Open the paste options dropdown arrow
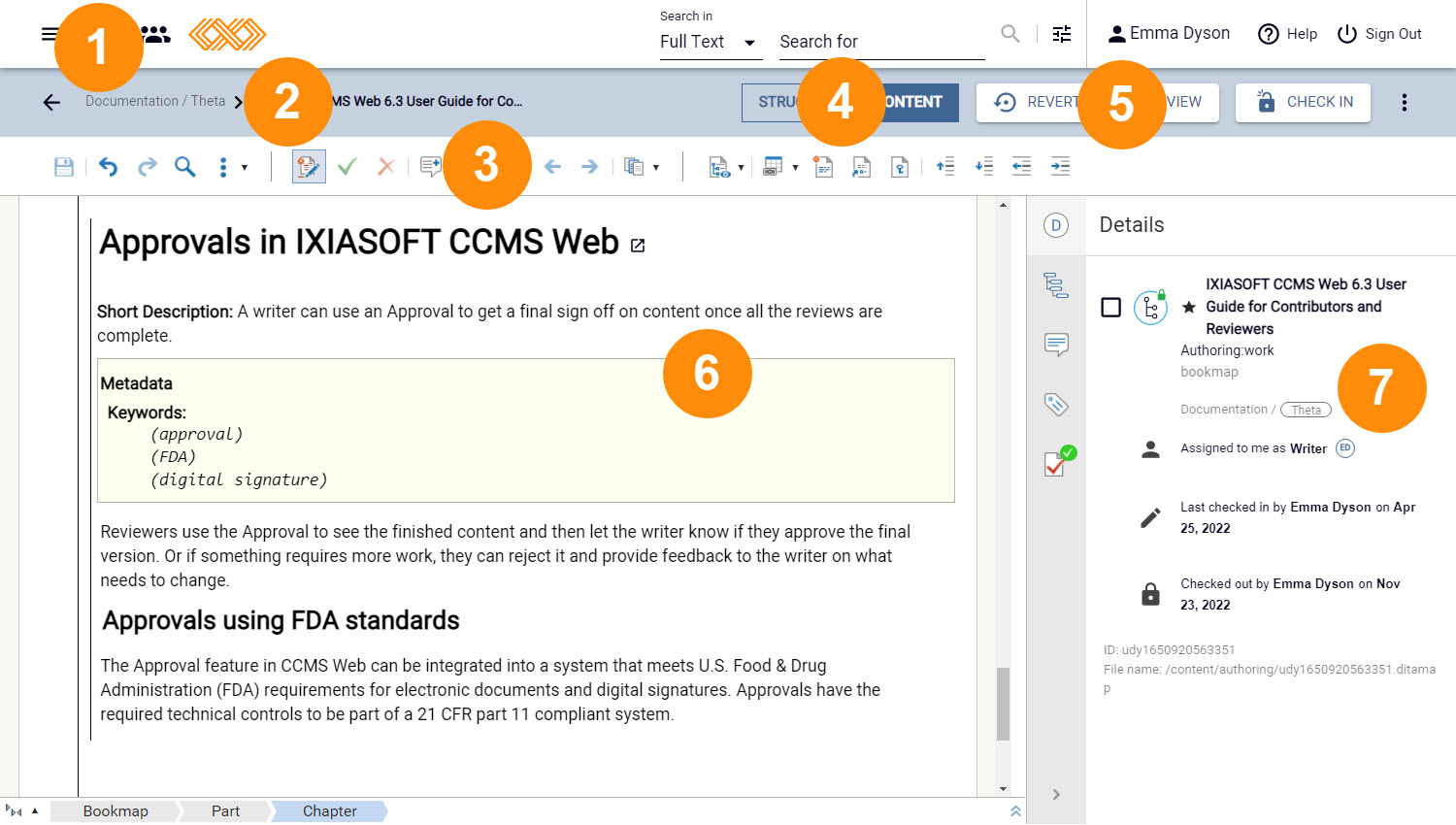The width and height of the screenshot is (1456, 825). click(656, 168)
